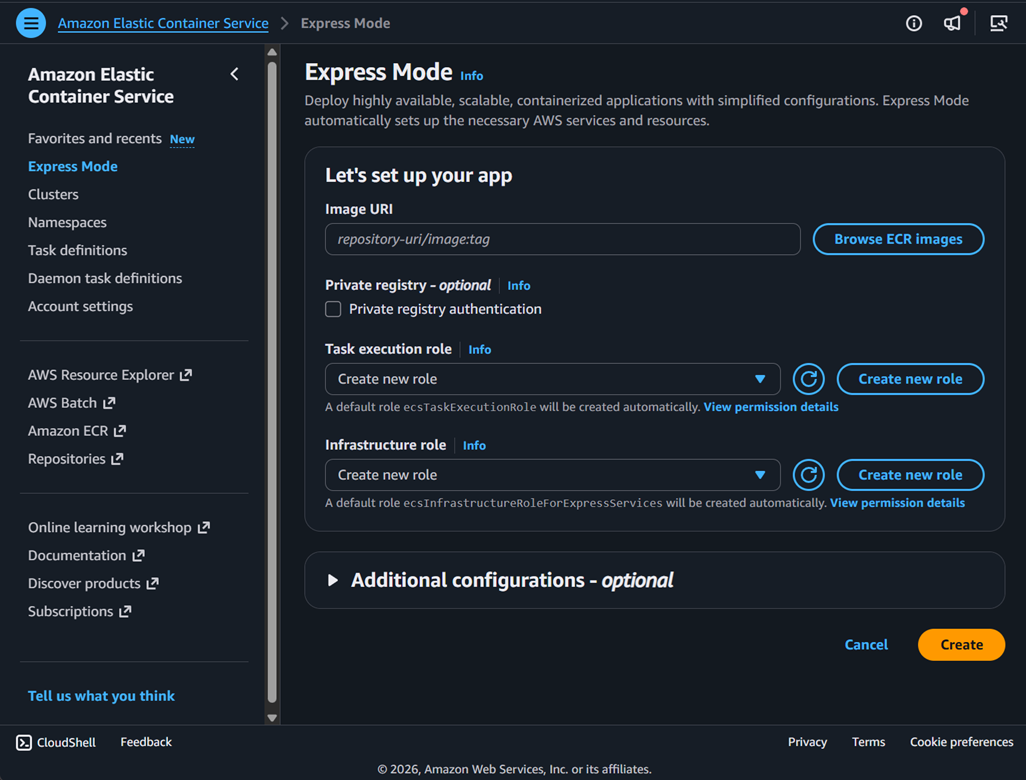Click Create new role for Infrastructure role
1026x780 pixels.
tap(910, 475)
